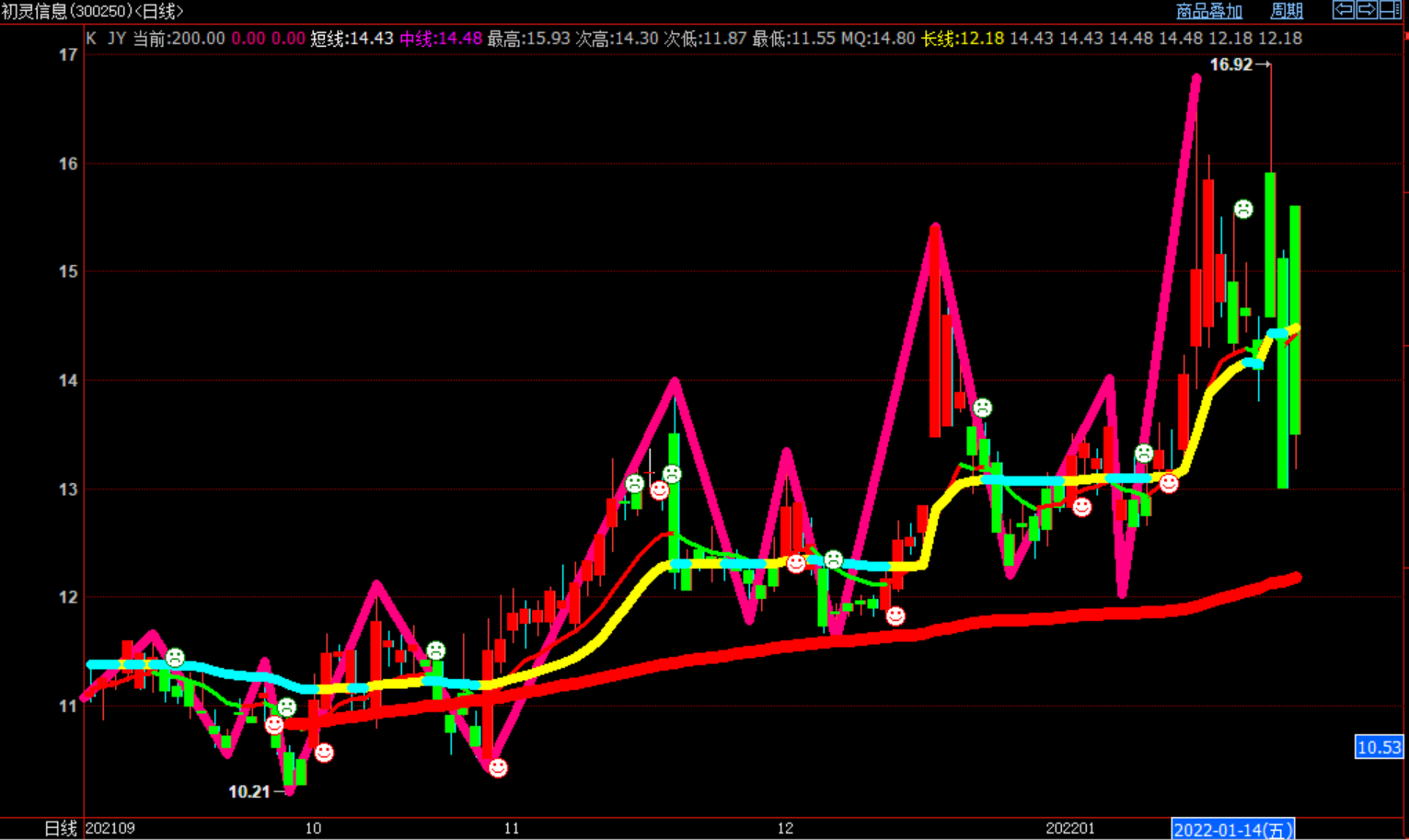Click the 短线:14.43 indicator value
The image size is (1409, 840).
pyautogui.click(x=352, y=39)
